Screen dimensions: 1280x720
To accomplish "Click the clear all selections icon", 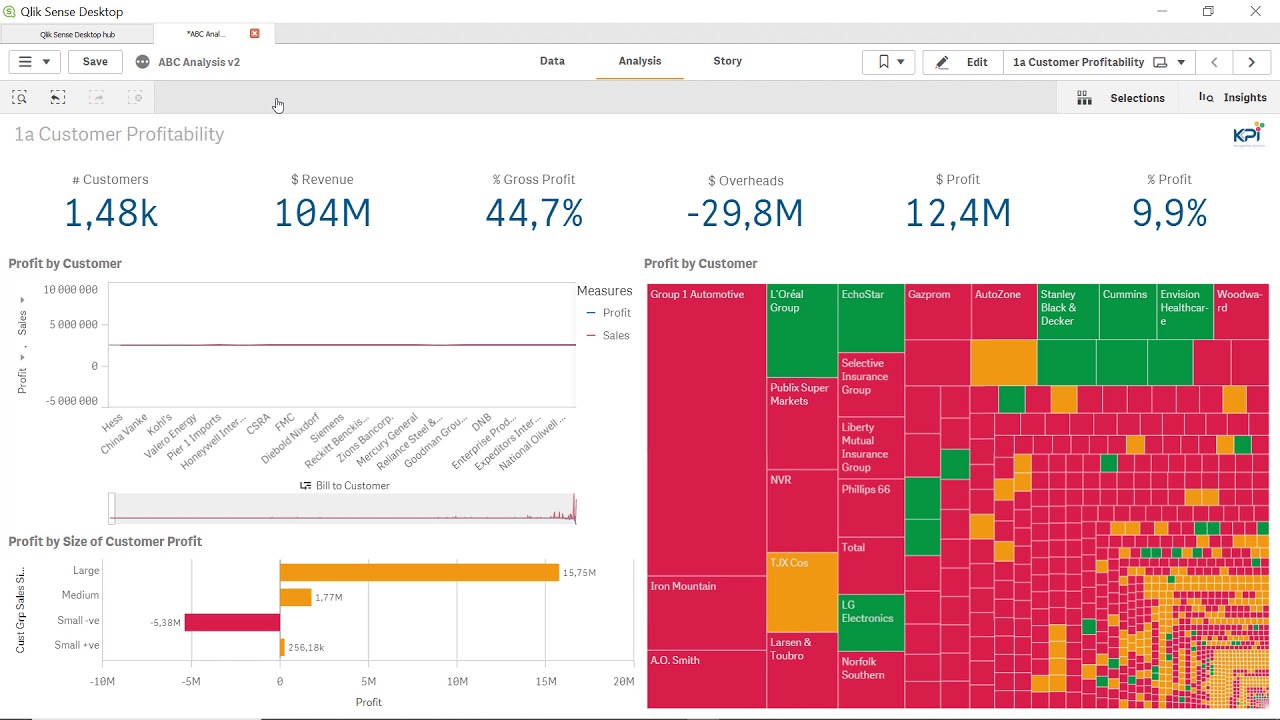I will pos(136,97).
